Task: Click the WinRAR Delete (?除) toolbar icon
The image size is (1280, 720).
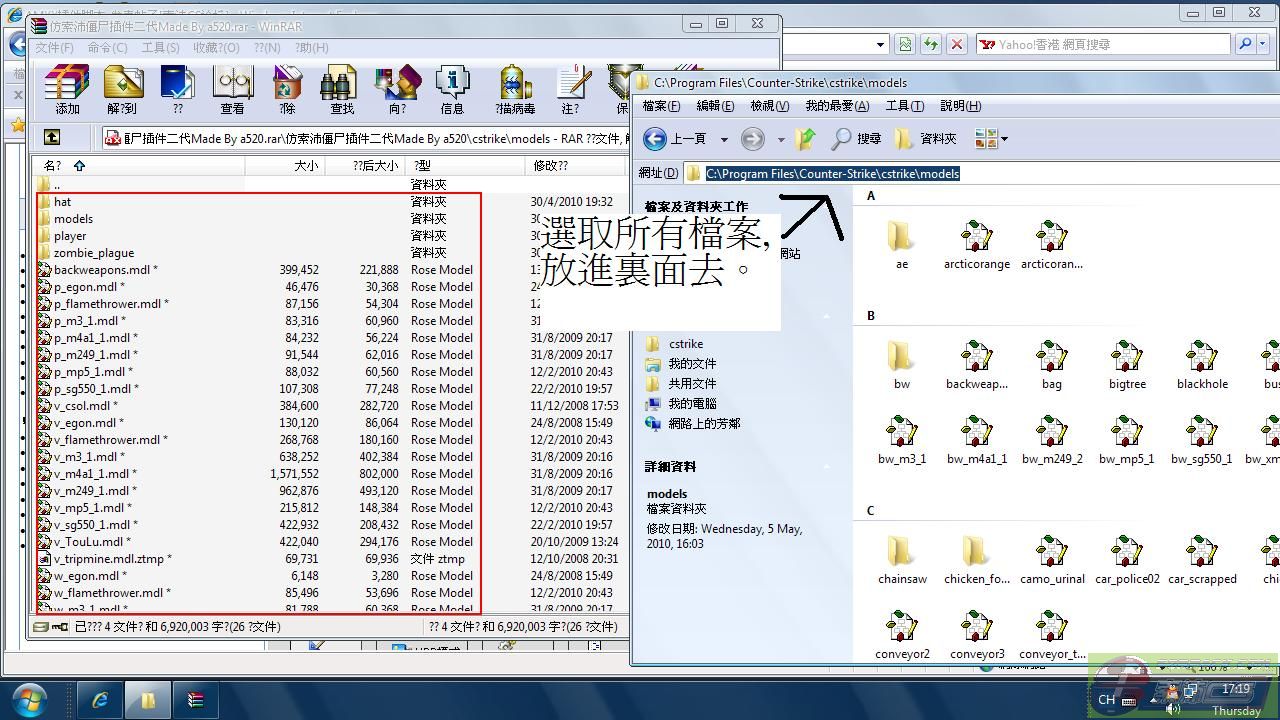Action: 287,90
